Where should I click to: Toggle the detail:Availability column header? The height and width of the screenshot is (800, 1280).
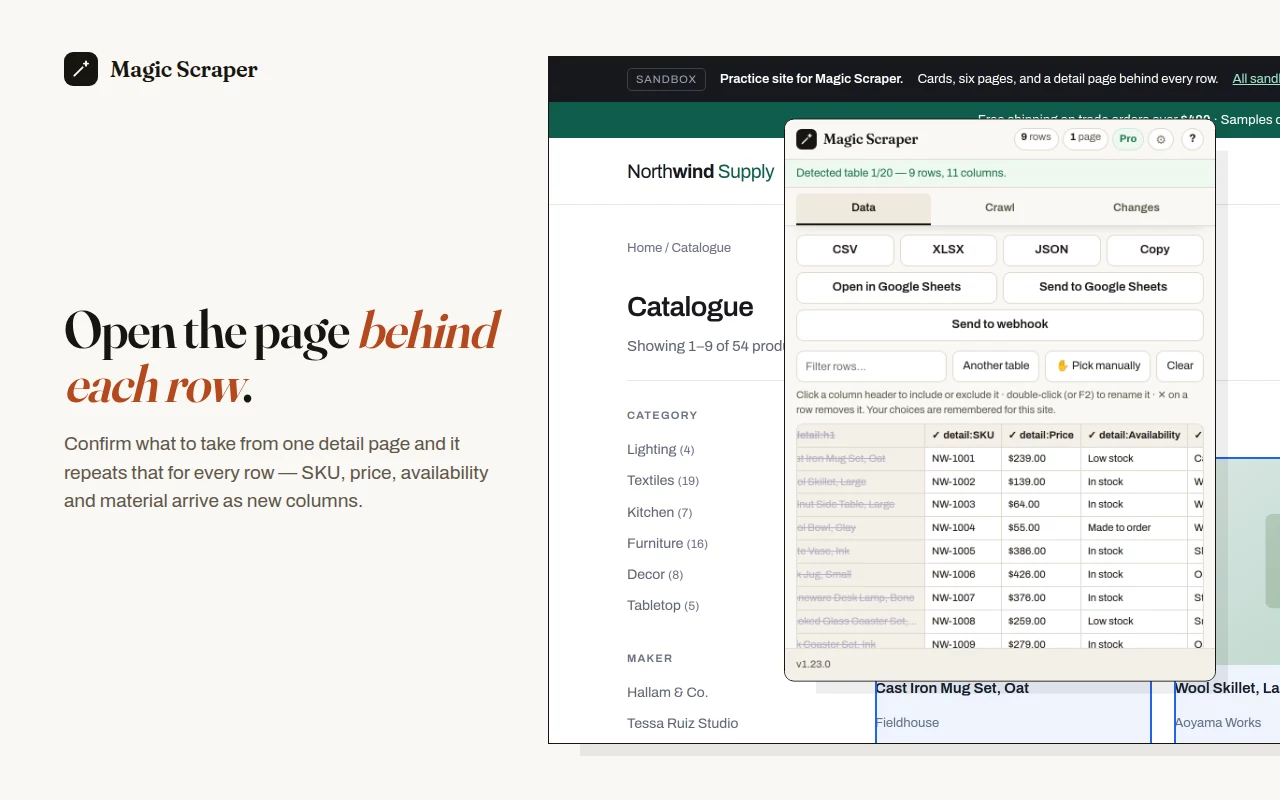tap(1134, 435)
